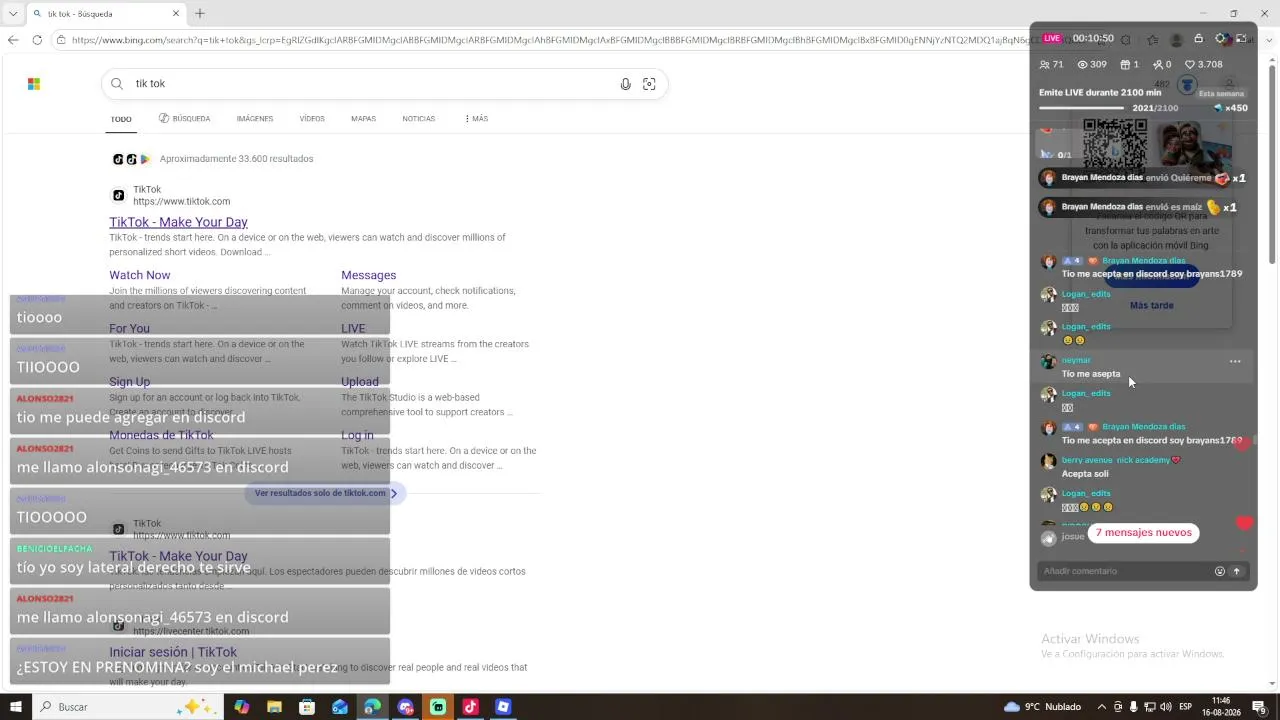Switch to the MAPAS tab
1280x720 pixels.
pyautogui.click(x=363, y=119)
